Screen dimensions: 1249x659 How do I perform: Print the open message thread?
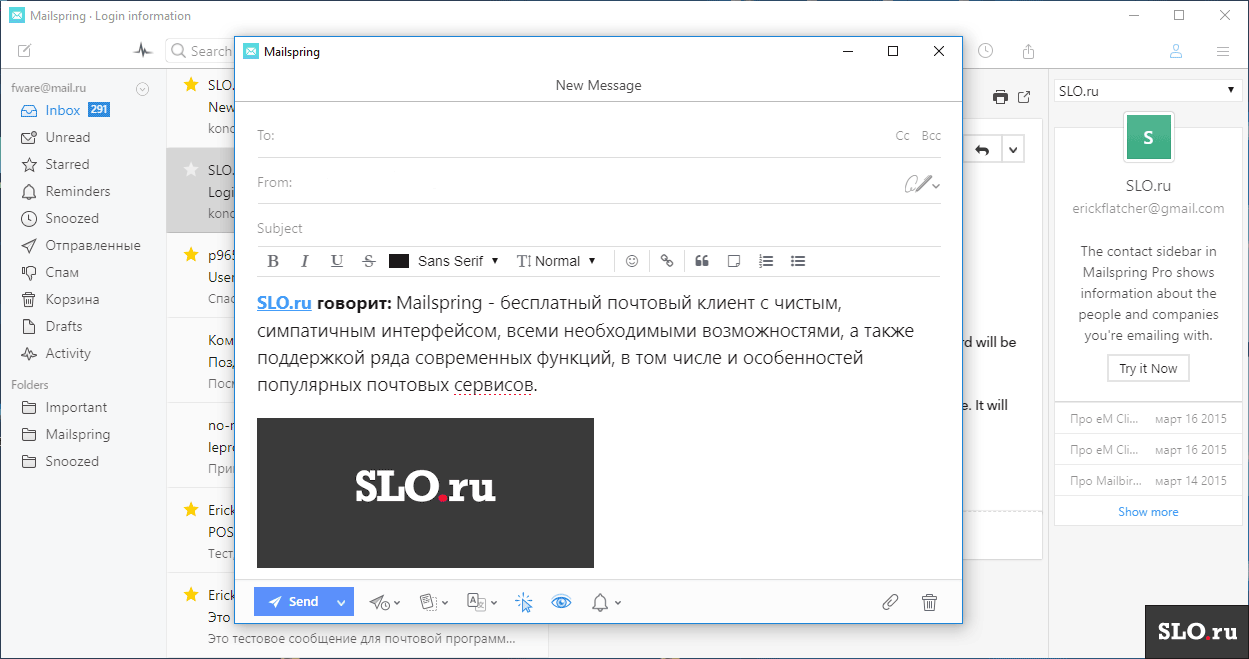pyautogui.click(x=1000, y=97)
